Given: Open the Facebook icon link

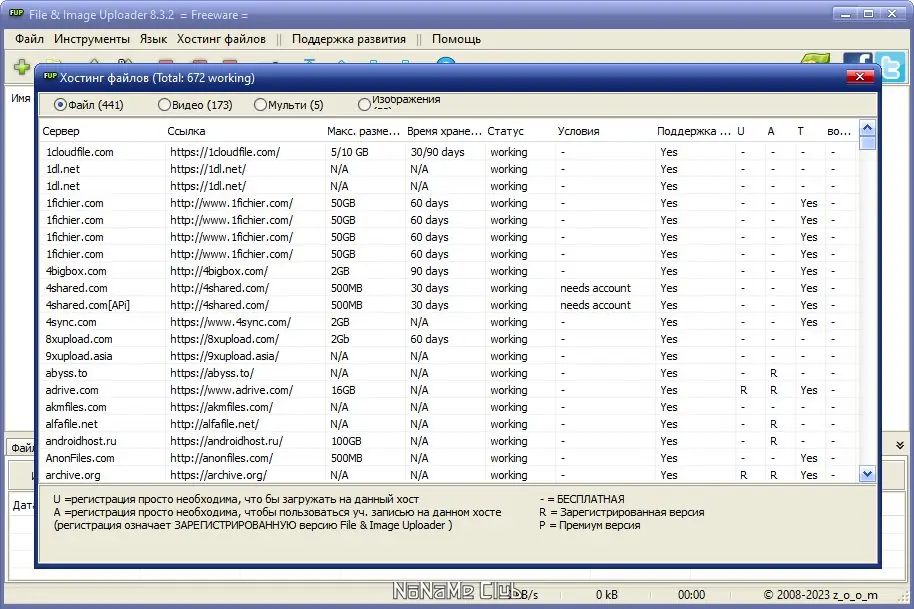Looking at the screenshot, I should tap(857, 58).
